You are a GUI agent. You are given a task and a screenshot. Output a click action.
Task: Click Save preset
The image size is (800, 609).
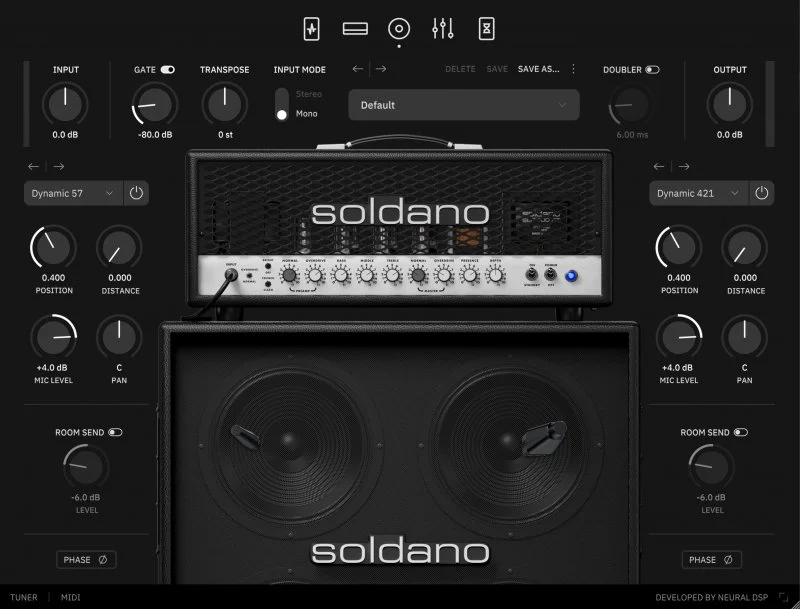(497, 69)
